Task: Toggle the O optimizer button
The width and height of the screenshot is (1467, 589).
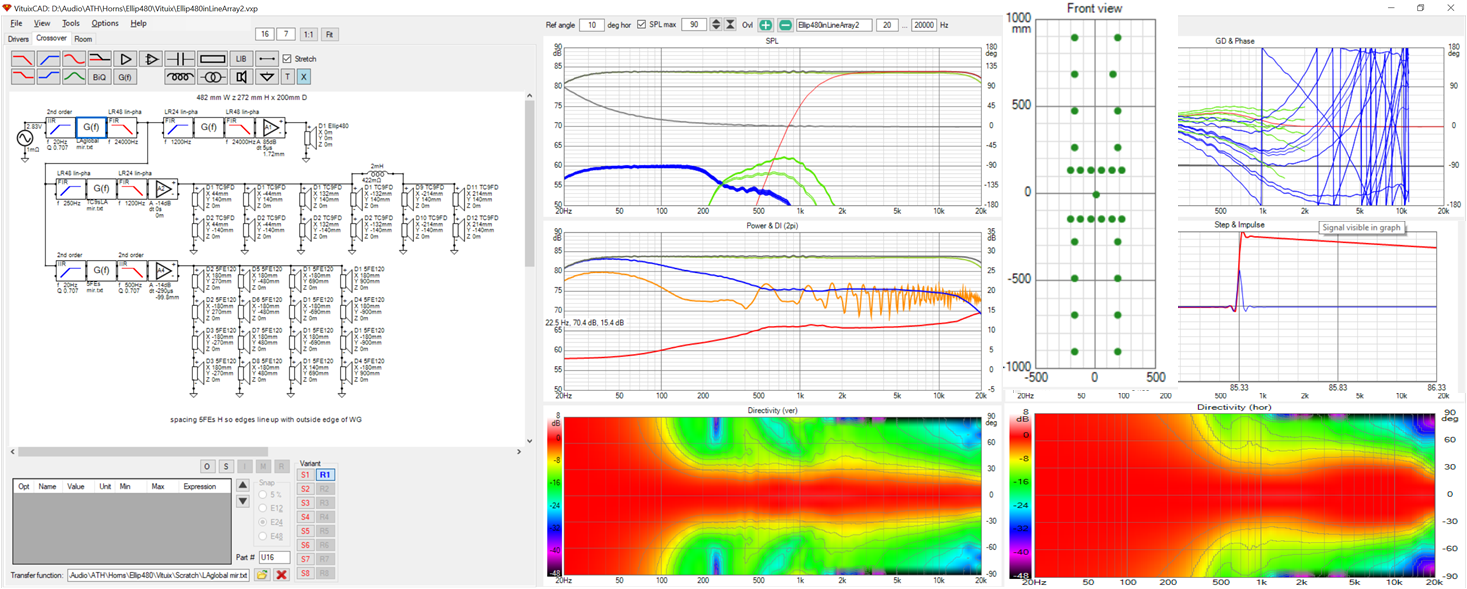Action: click(207, 466)
